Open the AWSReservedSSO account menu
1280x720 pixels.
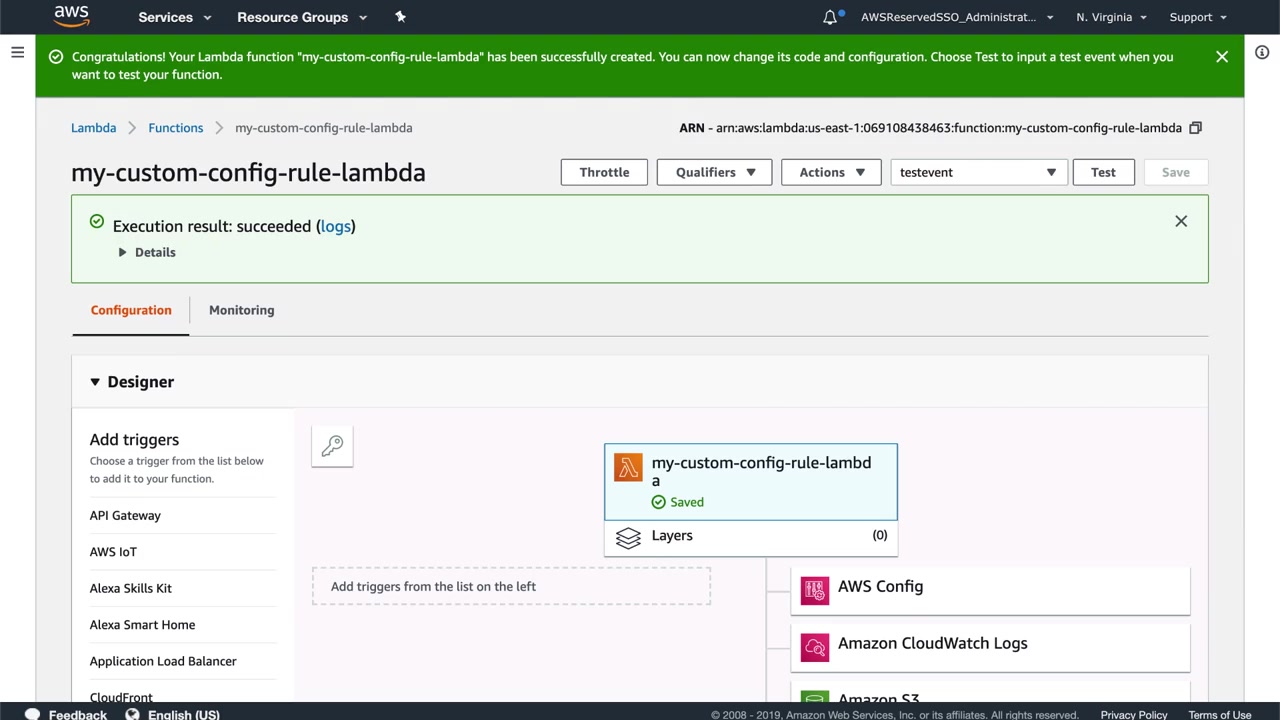957,17
